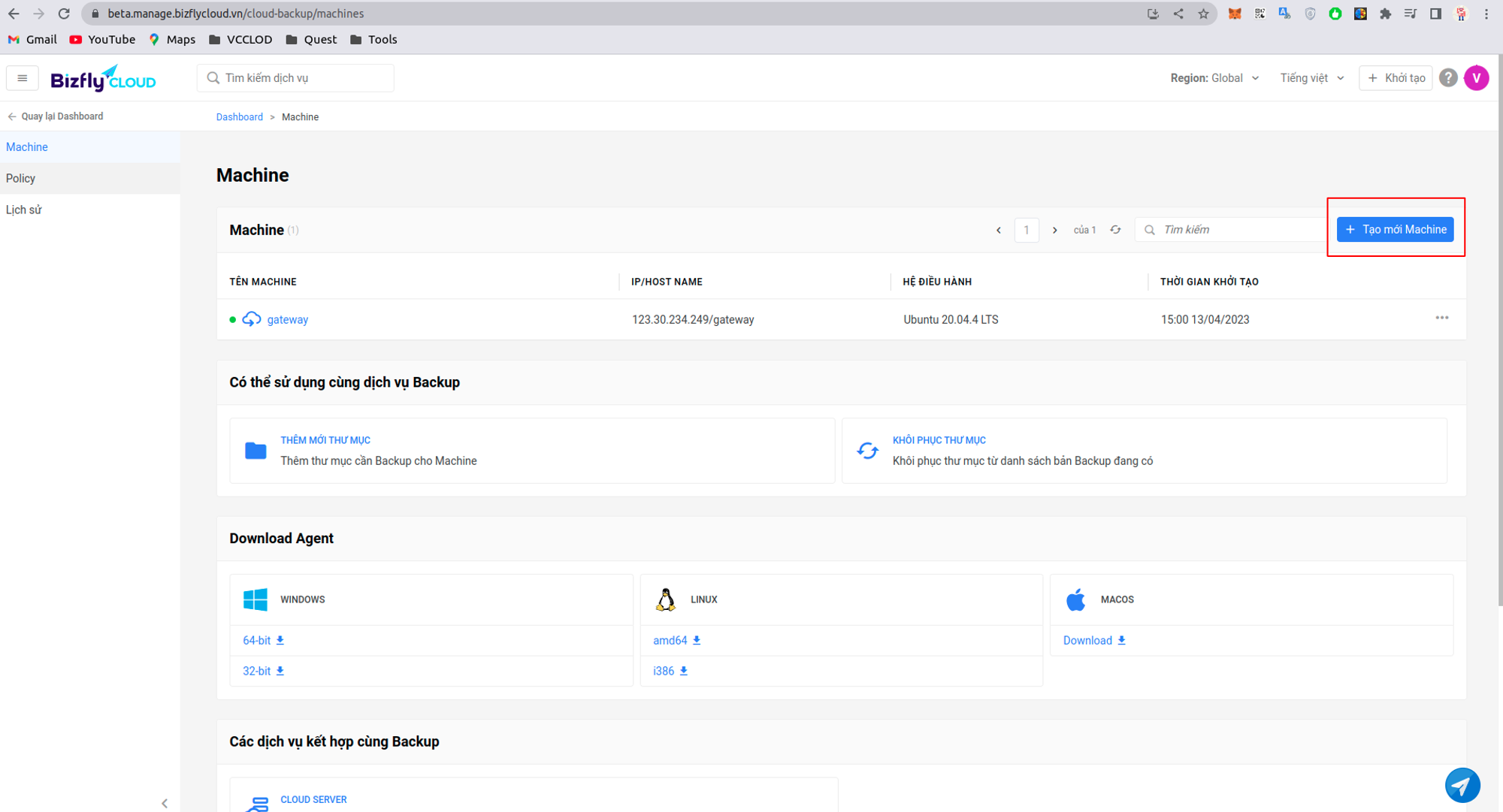
Task: Click the Tìm kiếm dịch vụ search field
Action: (x=295, y=77)
